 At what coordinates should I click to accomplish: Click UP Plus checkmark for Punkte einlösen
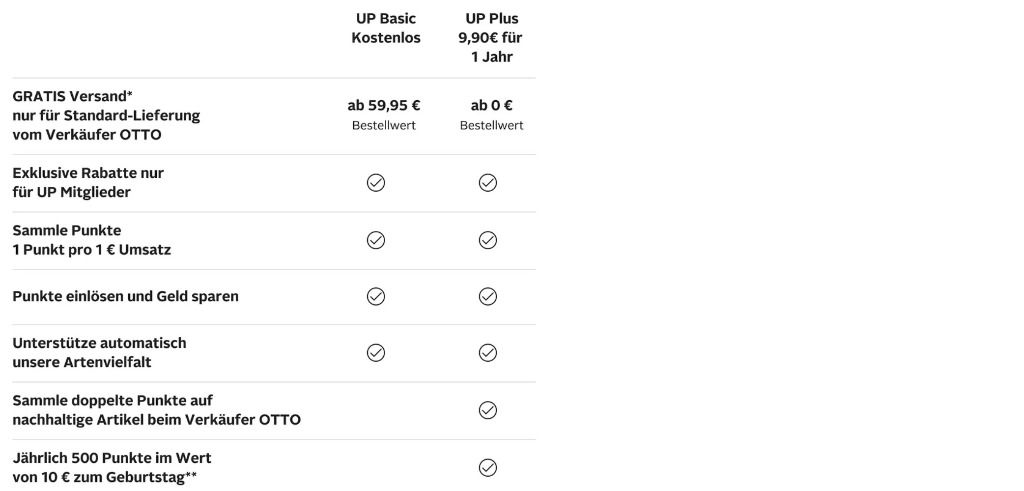[x=488, y=296]
